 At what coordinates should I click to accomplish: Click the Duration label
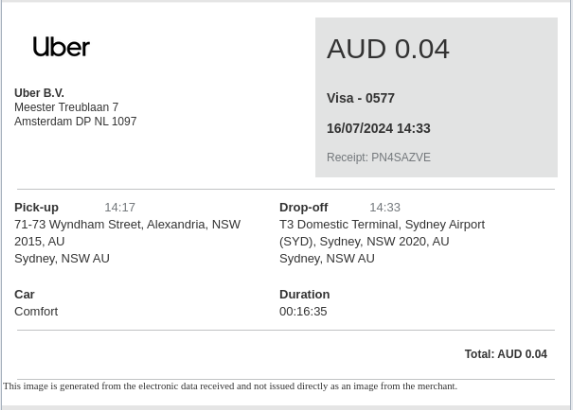pos(304,294)
